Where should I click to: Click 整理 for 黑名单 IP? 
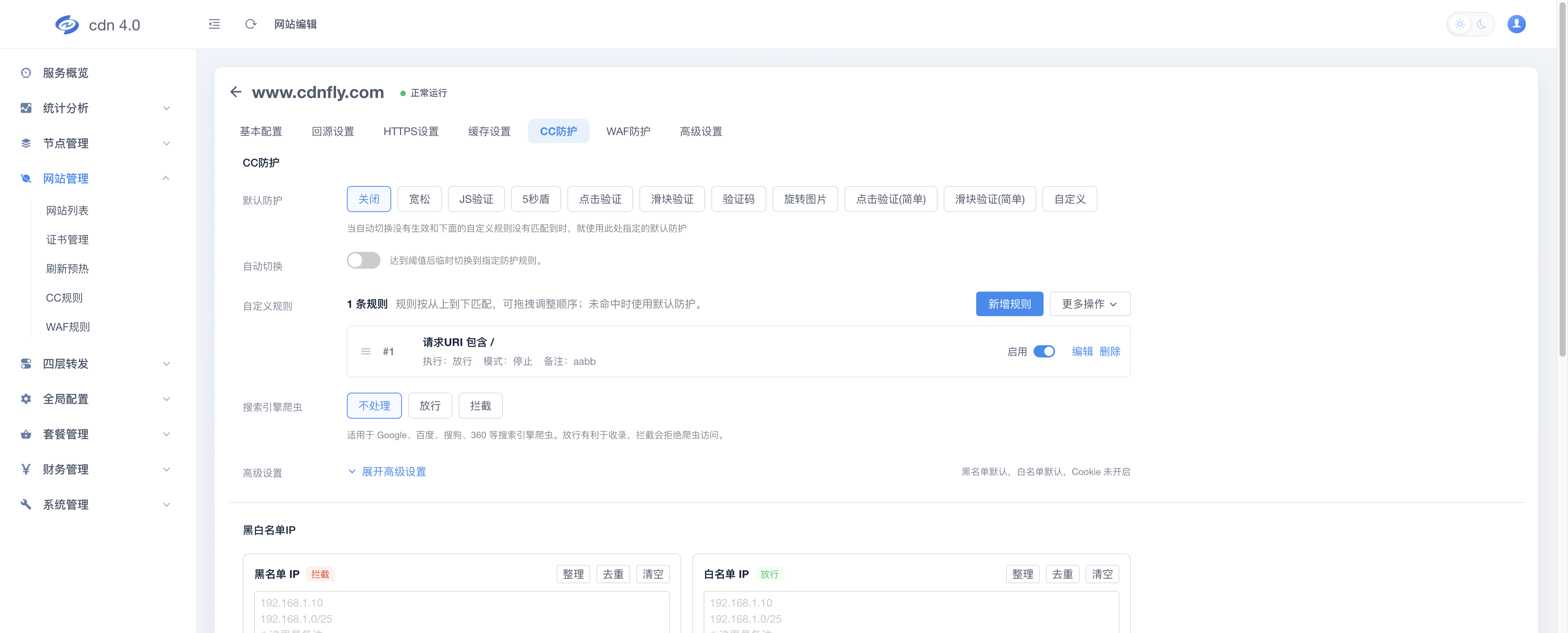[573, 574]
